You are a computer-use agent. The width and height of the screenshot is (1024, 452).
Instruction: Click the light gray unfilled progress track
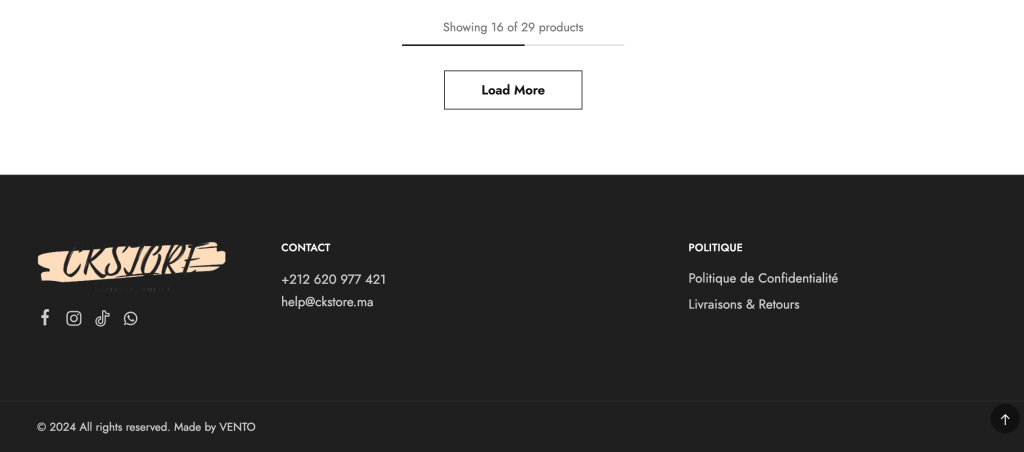tap(574, 45)
